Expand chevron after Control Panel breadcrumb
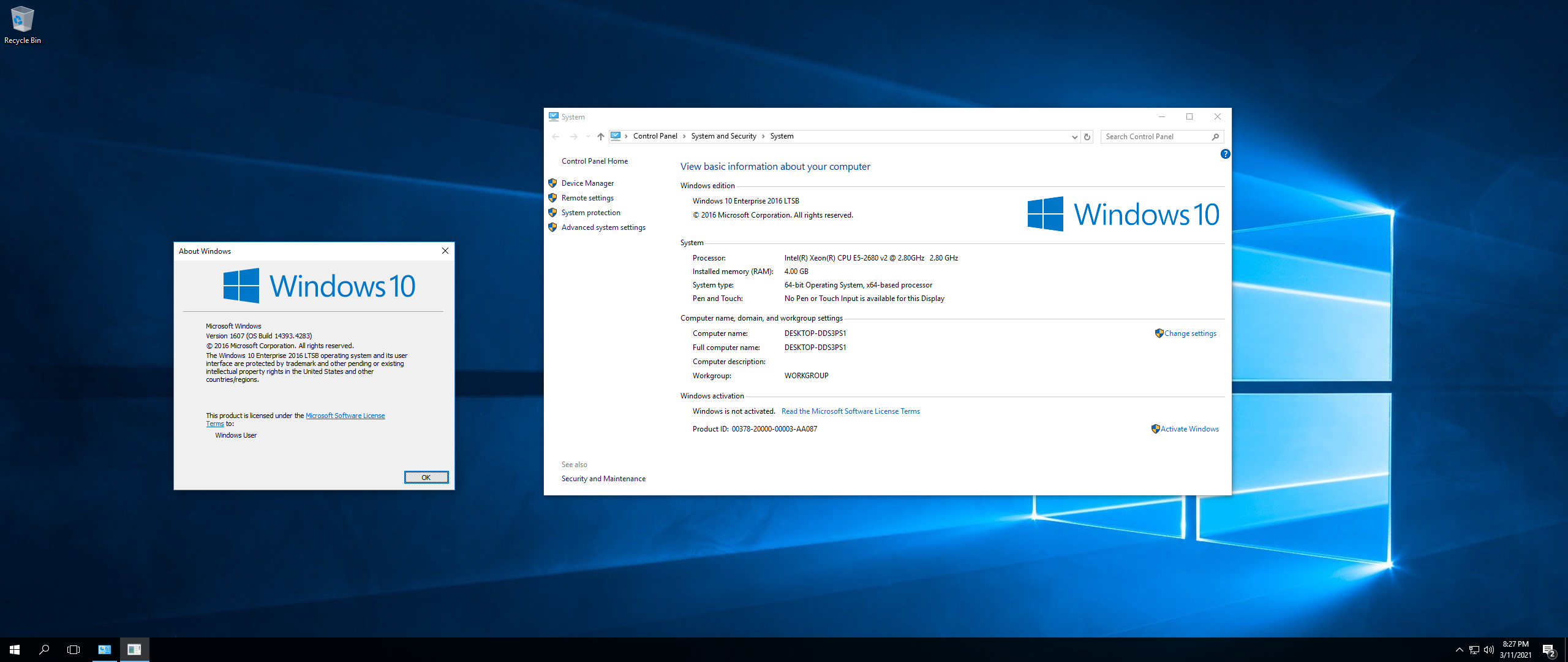Screen dimensions: 1568x662 (x=684, y=136)
